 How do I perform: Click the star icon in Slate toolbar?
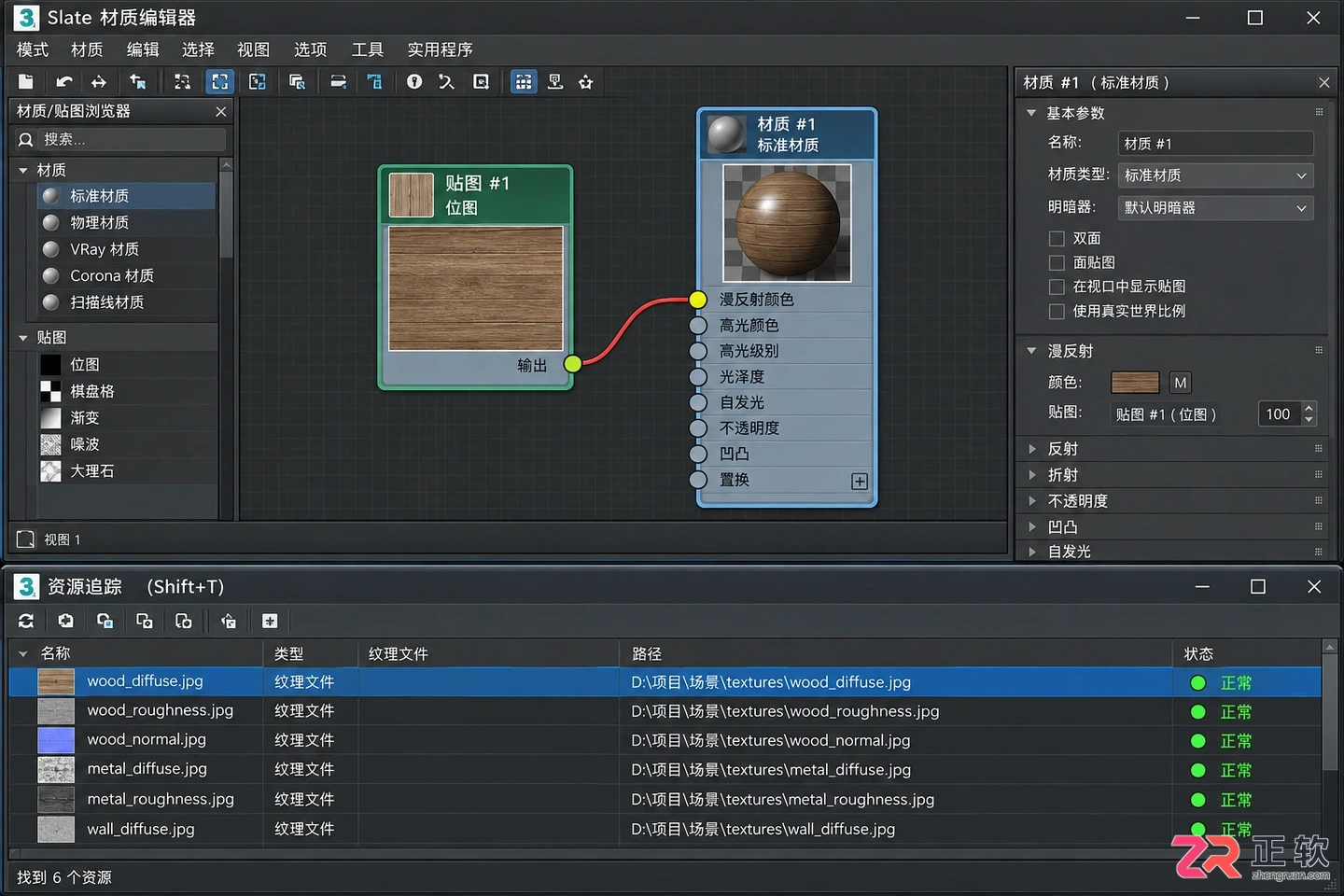tap(586, 82)
